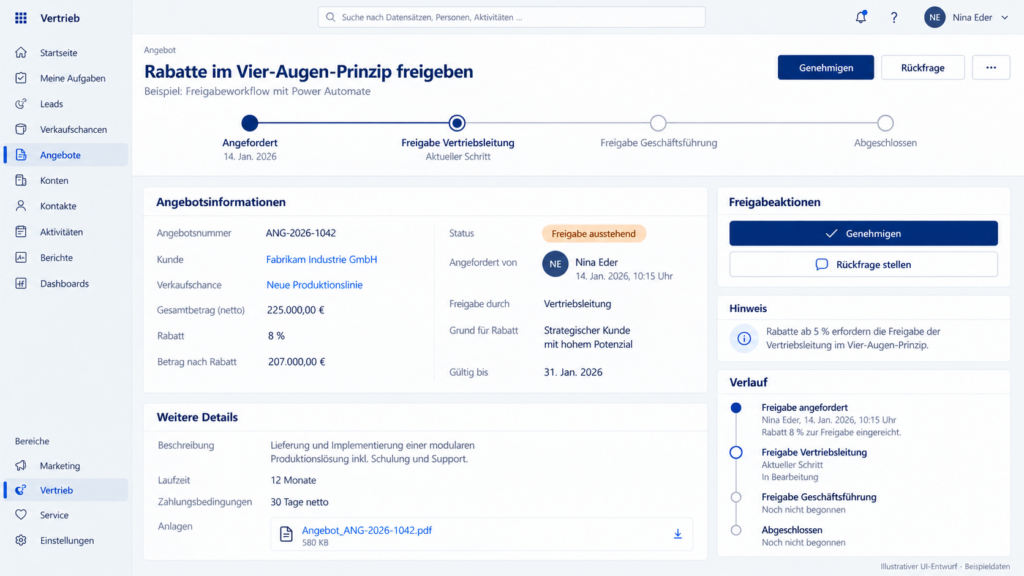Open Meine Aufgaben in the sidebar
Screen dimensions: 1024x576
click(65, 78)
